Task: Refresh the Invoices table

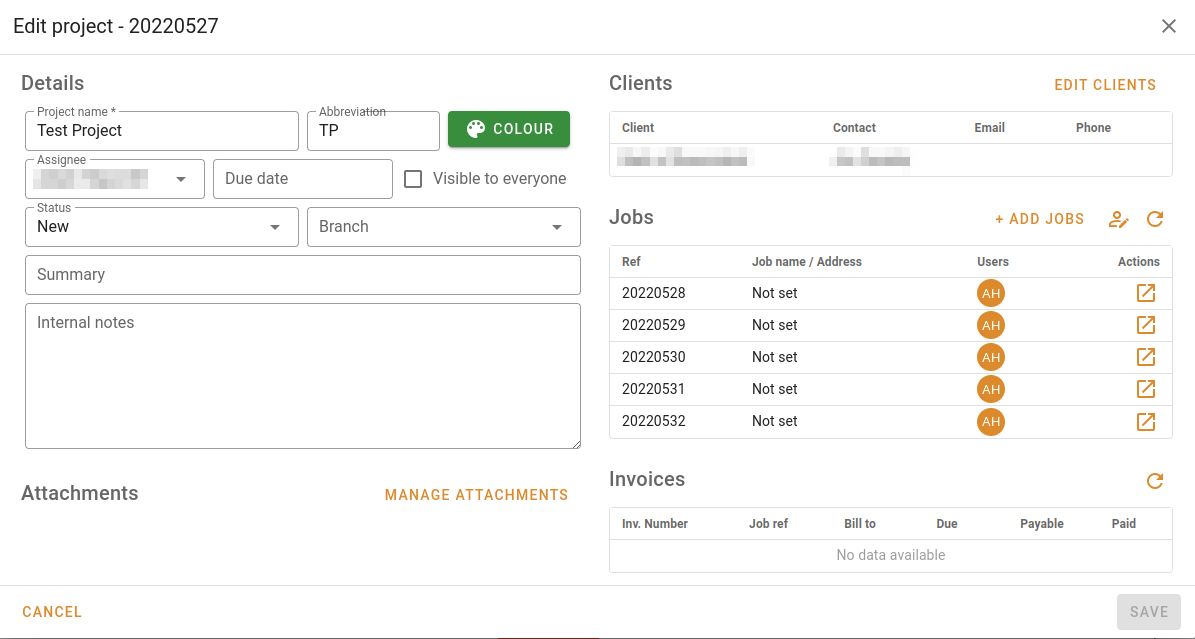Action: [1155, 481]
